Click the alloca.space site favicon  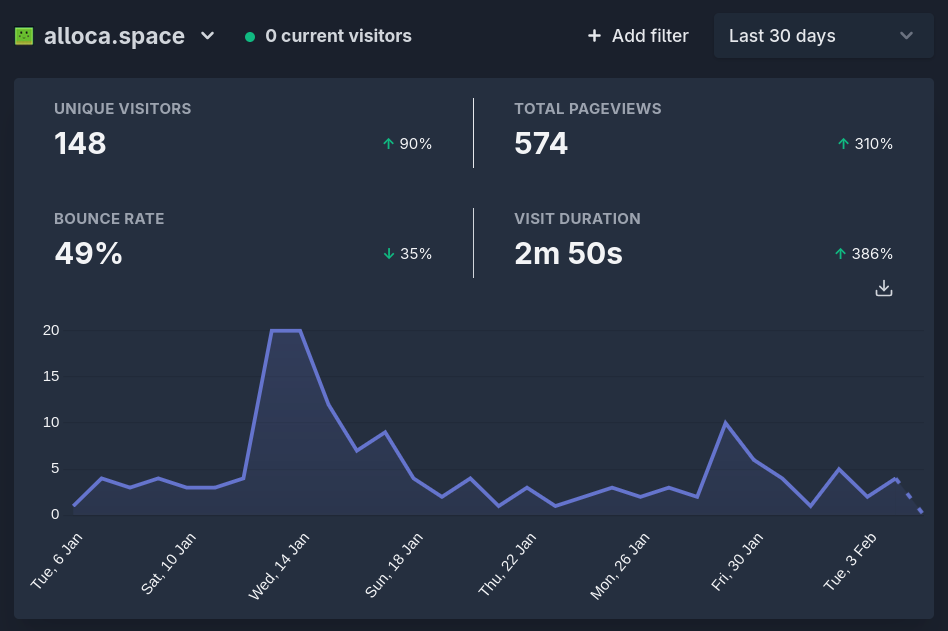coord(24,36)
